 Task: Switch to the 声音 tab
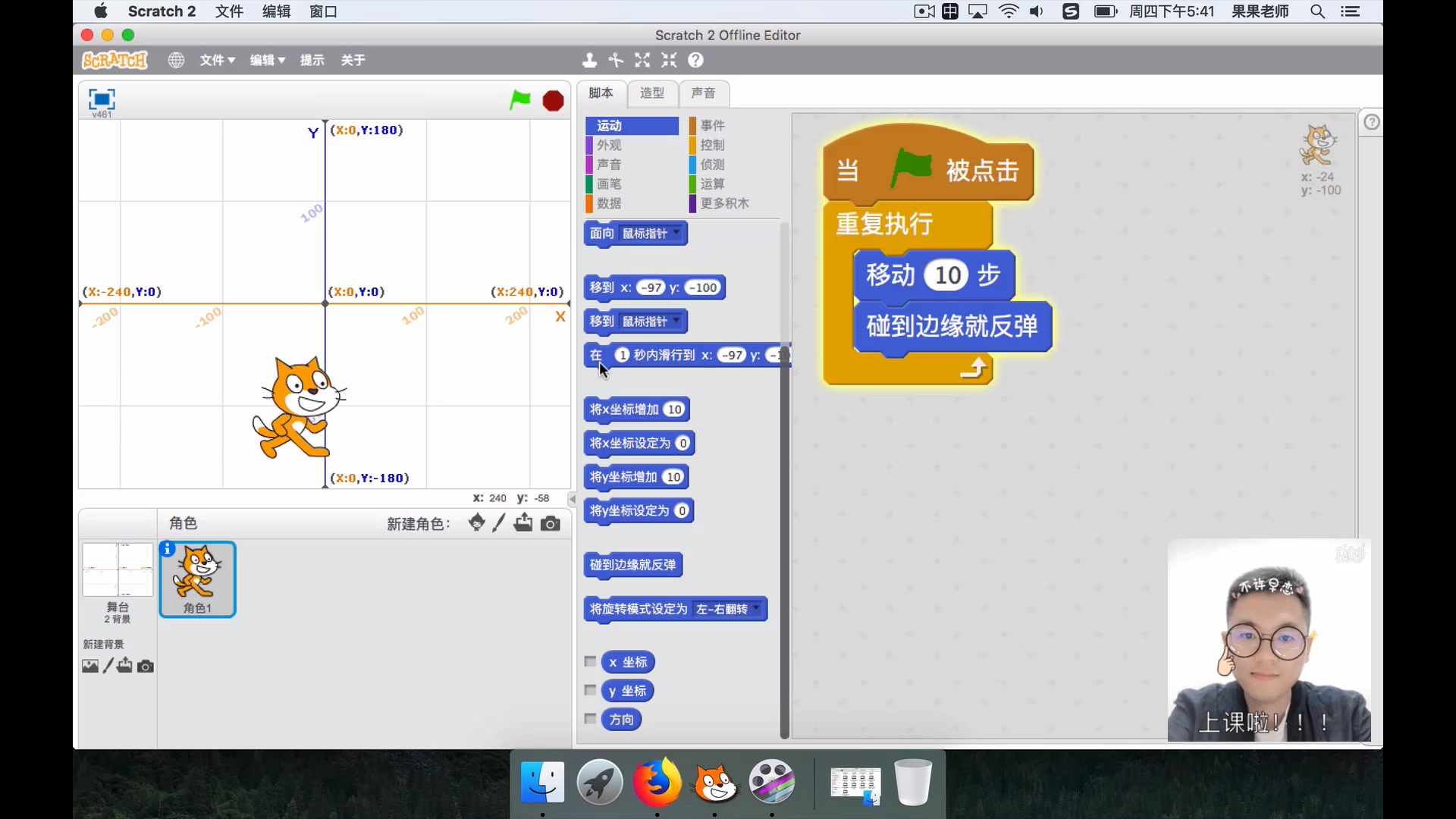703,93
